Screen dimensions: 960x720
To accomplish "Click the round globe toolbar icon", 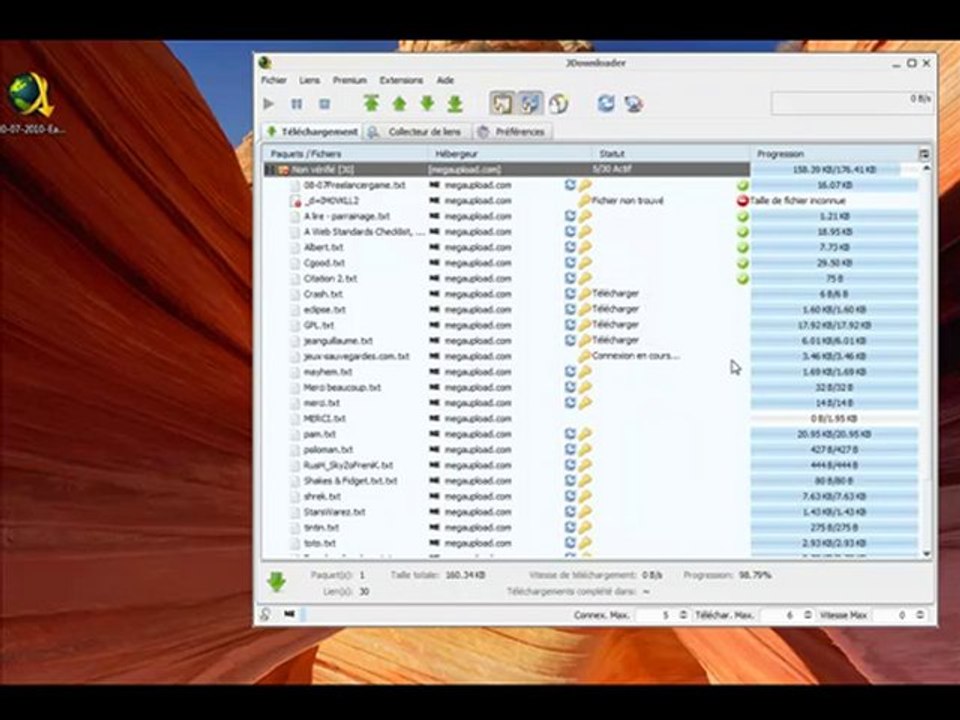I will pos(558,104).
